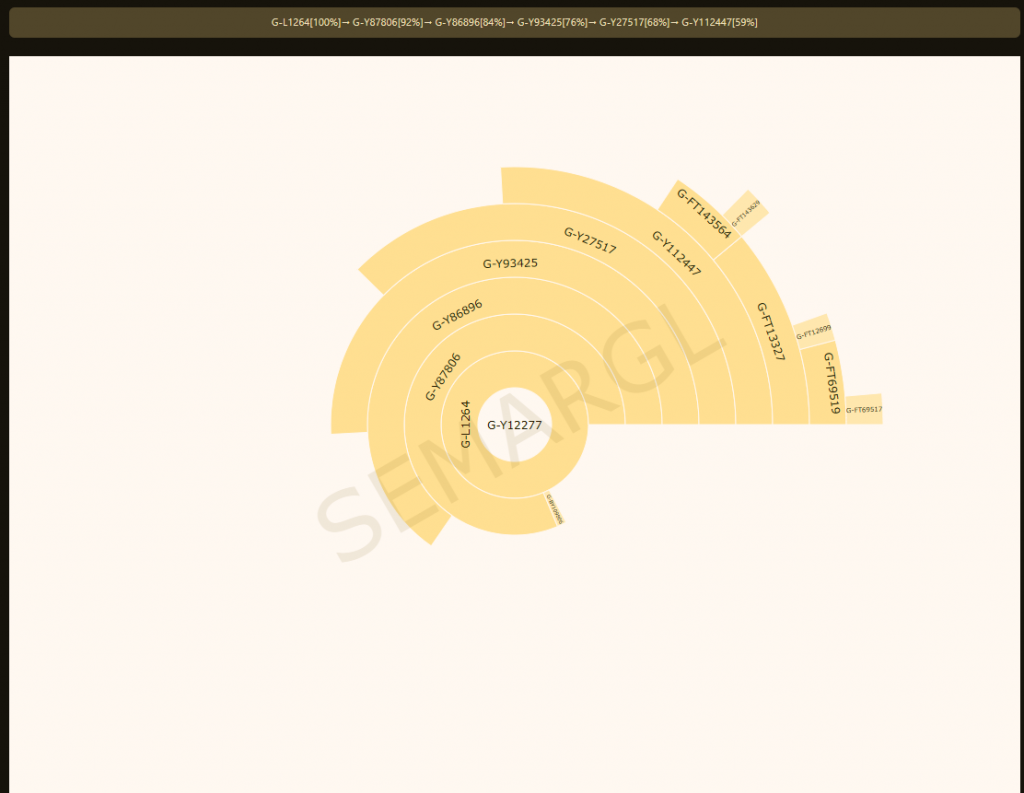Click the small G-FT12699 outer segment
1024x793 pixels.
813,332
